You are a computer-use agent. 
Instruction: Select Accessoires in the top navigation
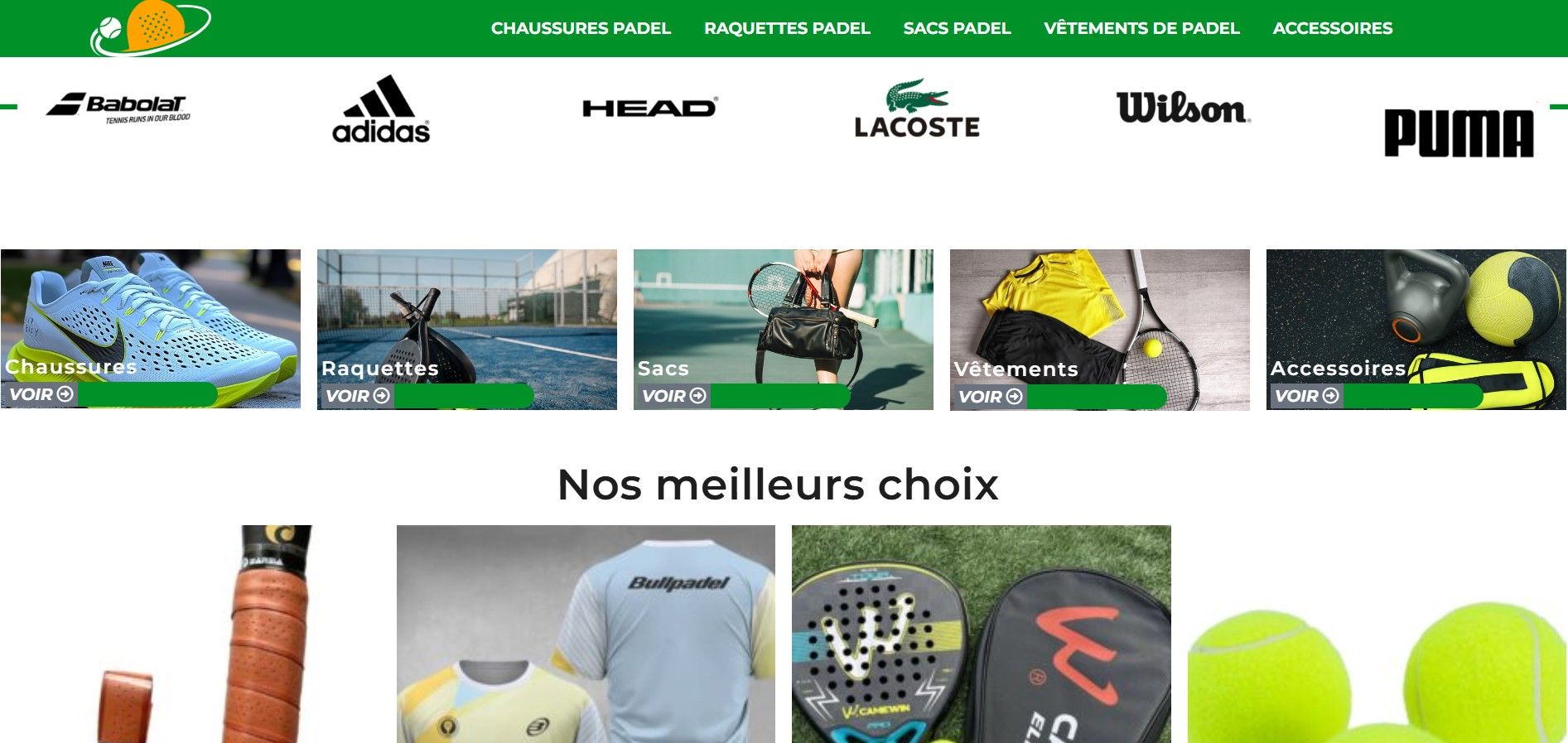(x=1332, y=28)
